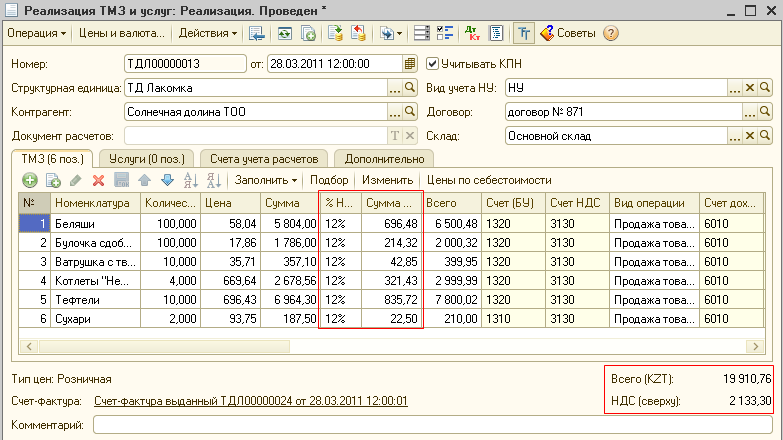
Task: Click Дт/Кт posting results icon
Action: coord(473,33)
